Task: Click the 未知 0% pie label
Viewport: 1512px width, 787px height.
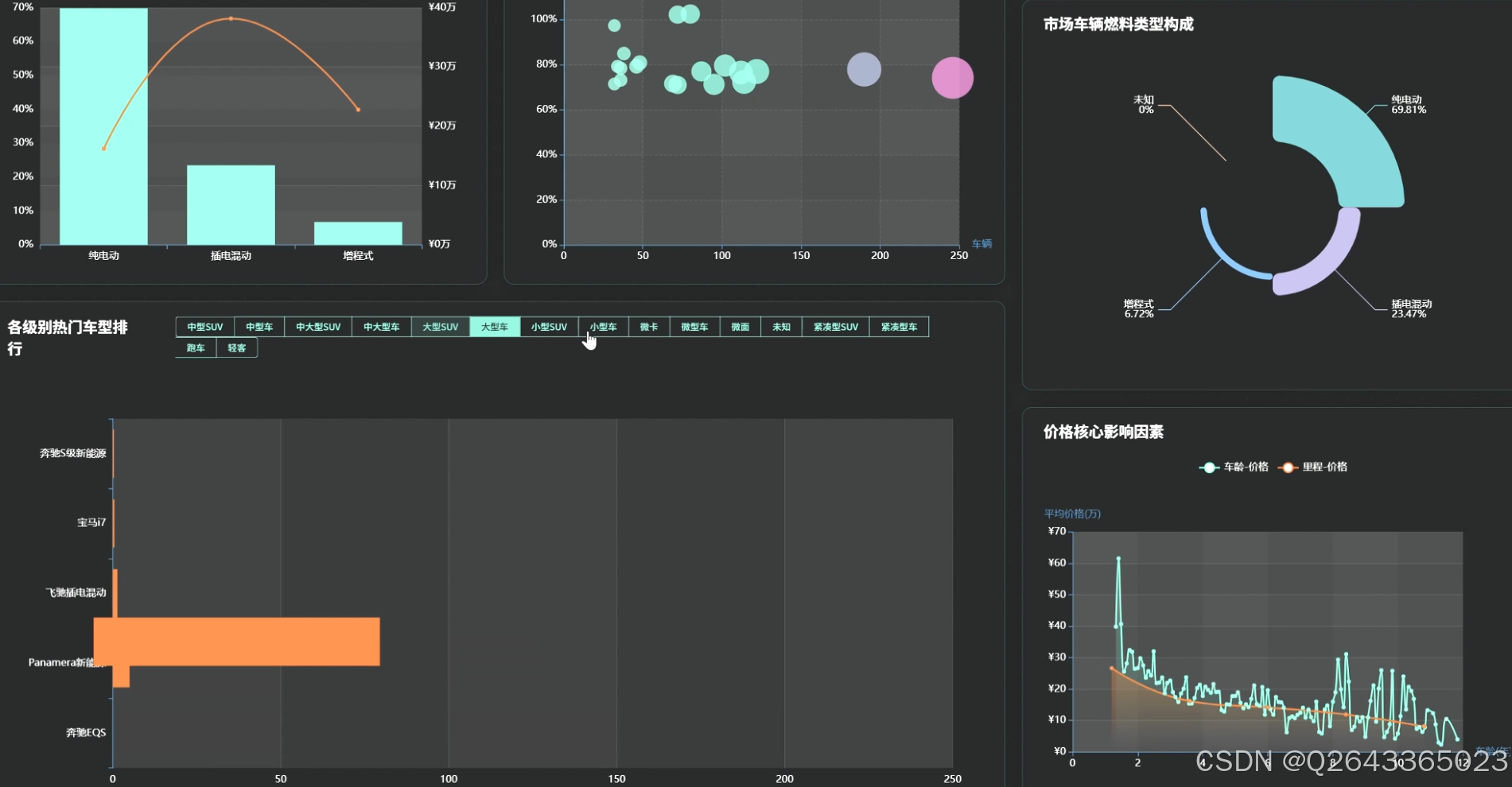Action: pyautogui.click(x=1144, y=104)
